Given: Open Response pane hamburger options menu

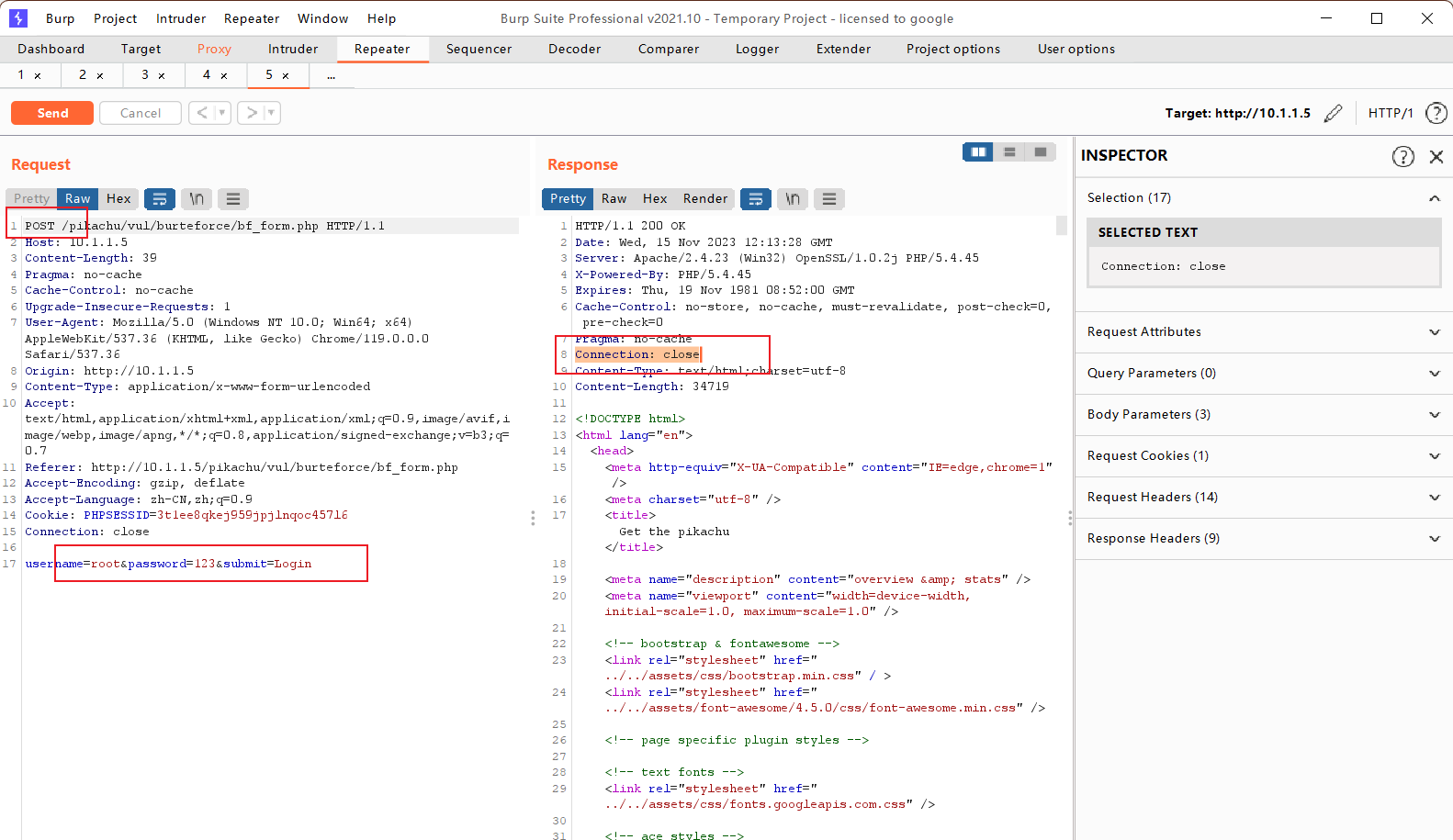Looking at the screenshot, I should click(x=829, y=198).
